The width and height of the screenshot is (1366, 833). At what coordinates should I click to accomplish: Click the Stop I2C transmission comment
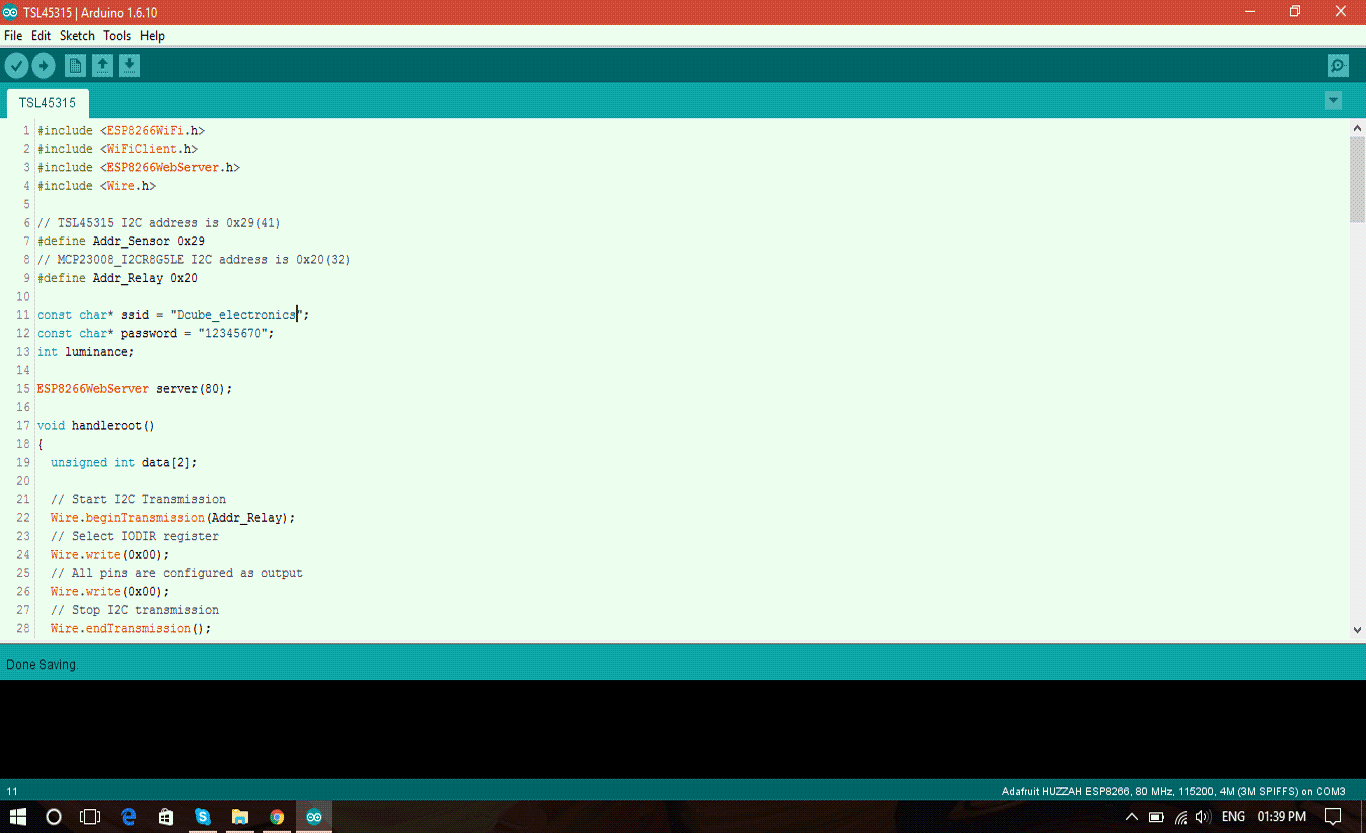click(x=135, y=610)
